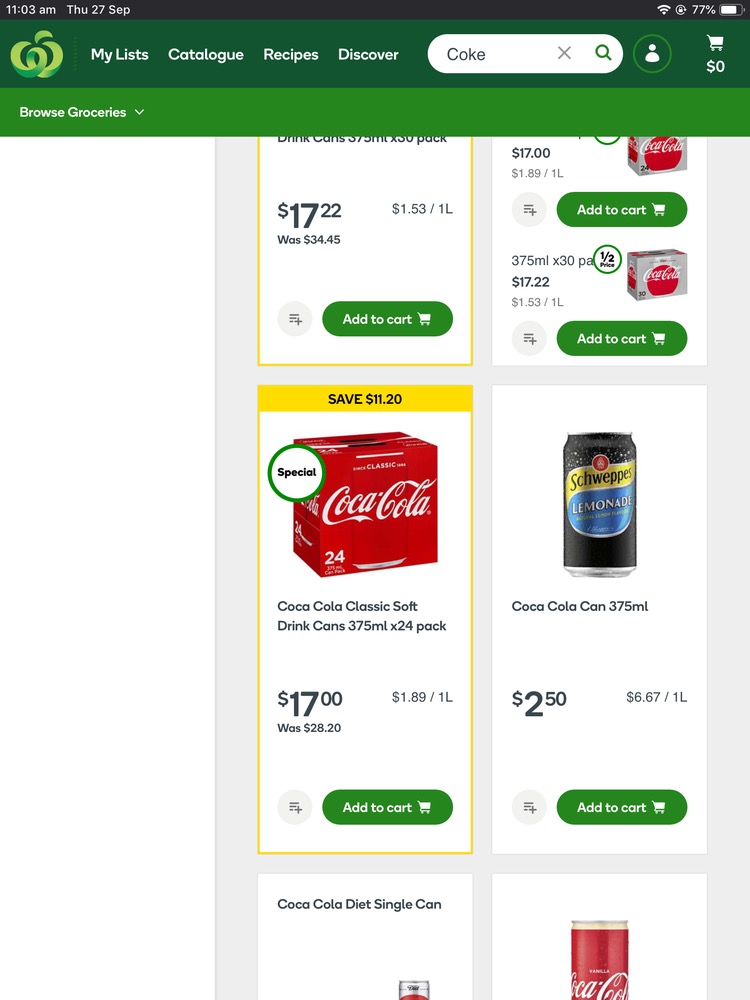Open the user account profile icon
This screenshot has width=750, height=1000.
652,54
